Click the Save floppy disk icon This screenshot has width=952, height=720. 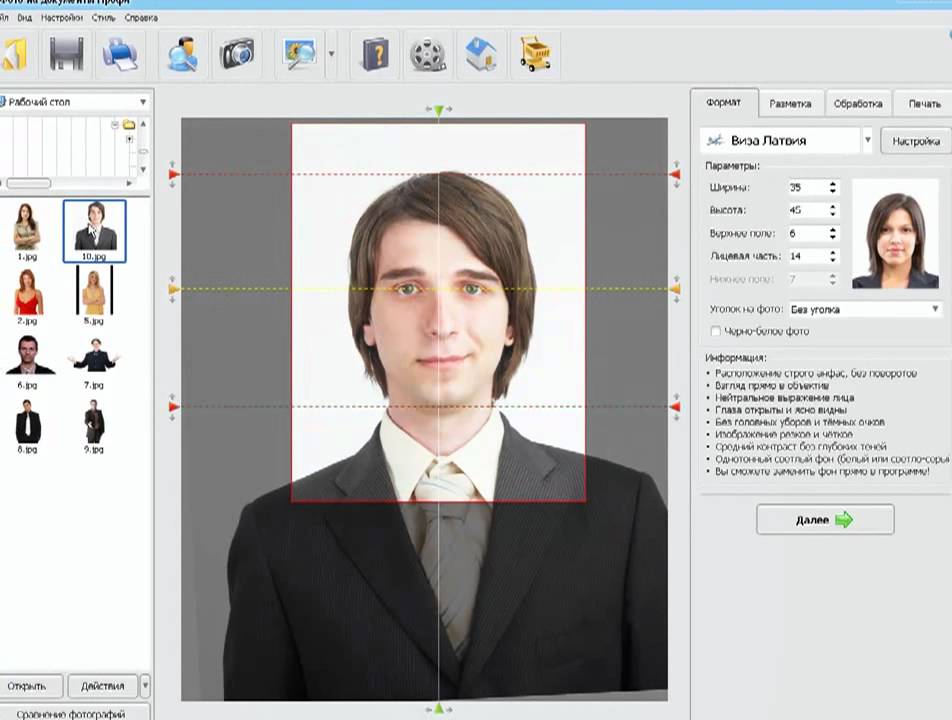click(x=67, y=53)
